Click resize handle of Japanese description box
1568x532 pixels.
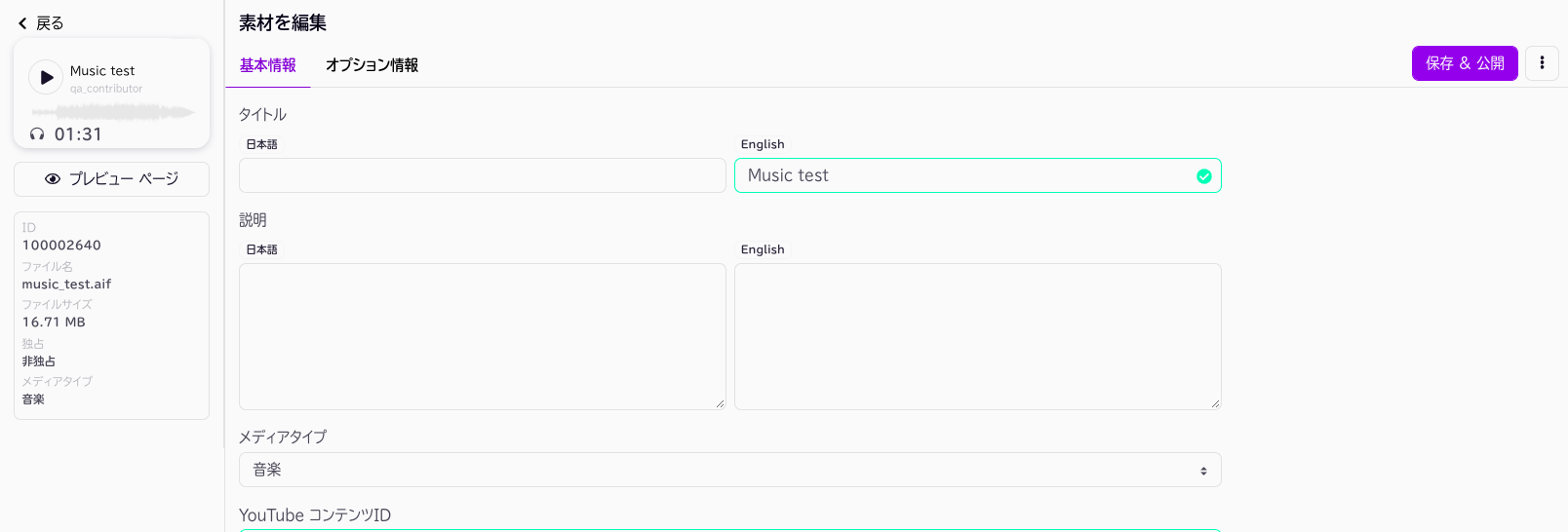[x=721, y=403]
